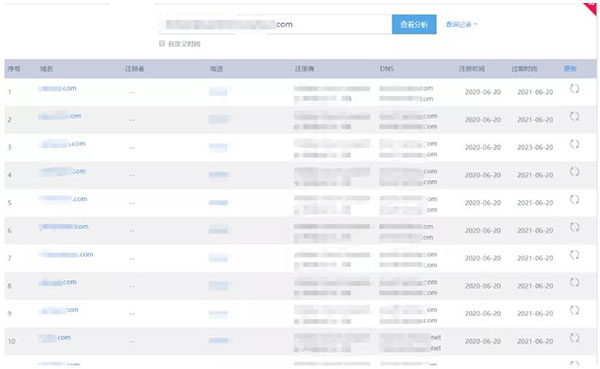Viewport: 600px width, 369px height.
Task: Click the blue header link in last column
Action: click(x=570, y=69)
